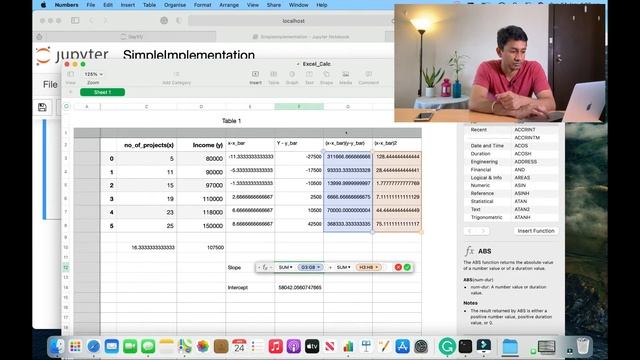Open the Table menu in menu bar
Image resolution: width=640 pixels, height=360 pixels.
(149, 5)
